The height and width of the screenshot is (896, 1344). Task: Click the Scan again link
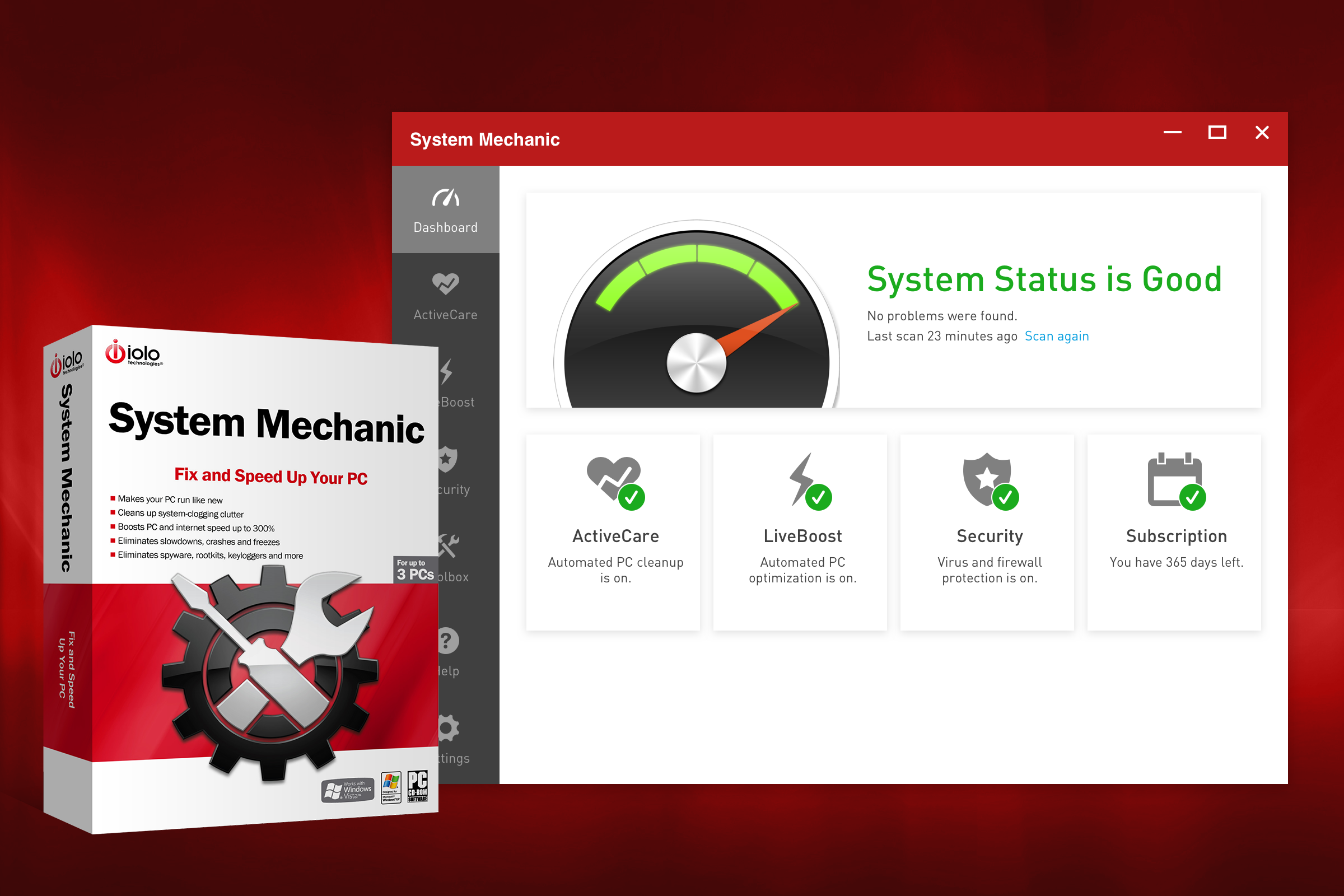point(1057,336)
